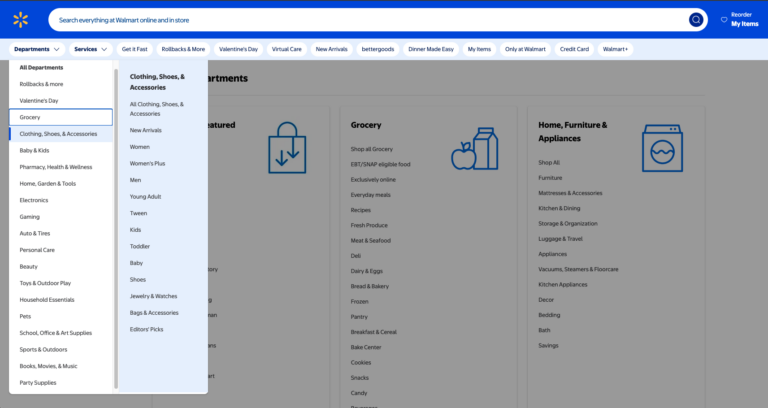The image size is (768, 408).
Task: Open the Valentine's Day nav pill
Action: pos(239,49)
